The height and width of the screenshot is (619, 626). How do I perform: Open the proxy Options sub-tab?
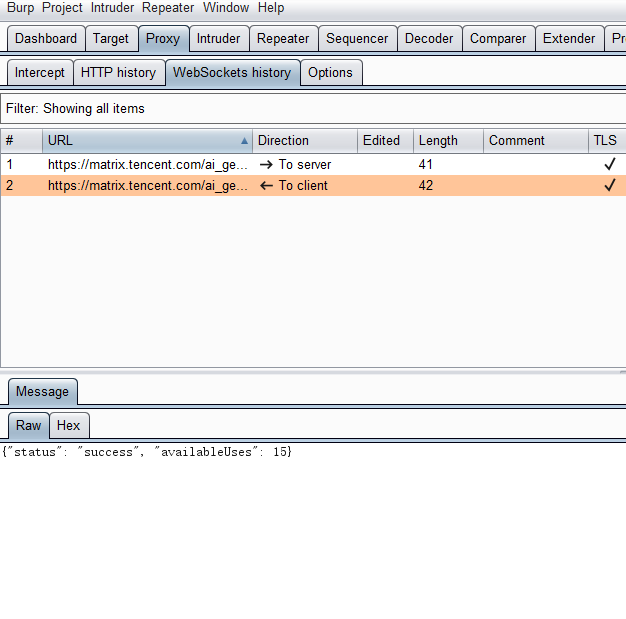click(x=330, y=73)
